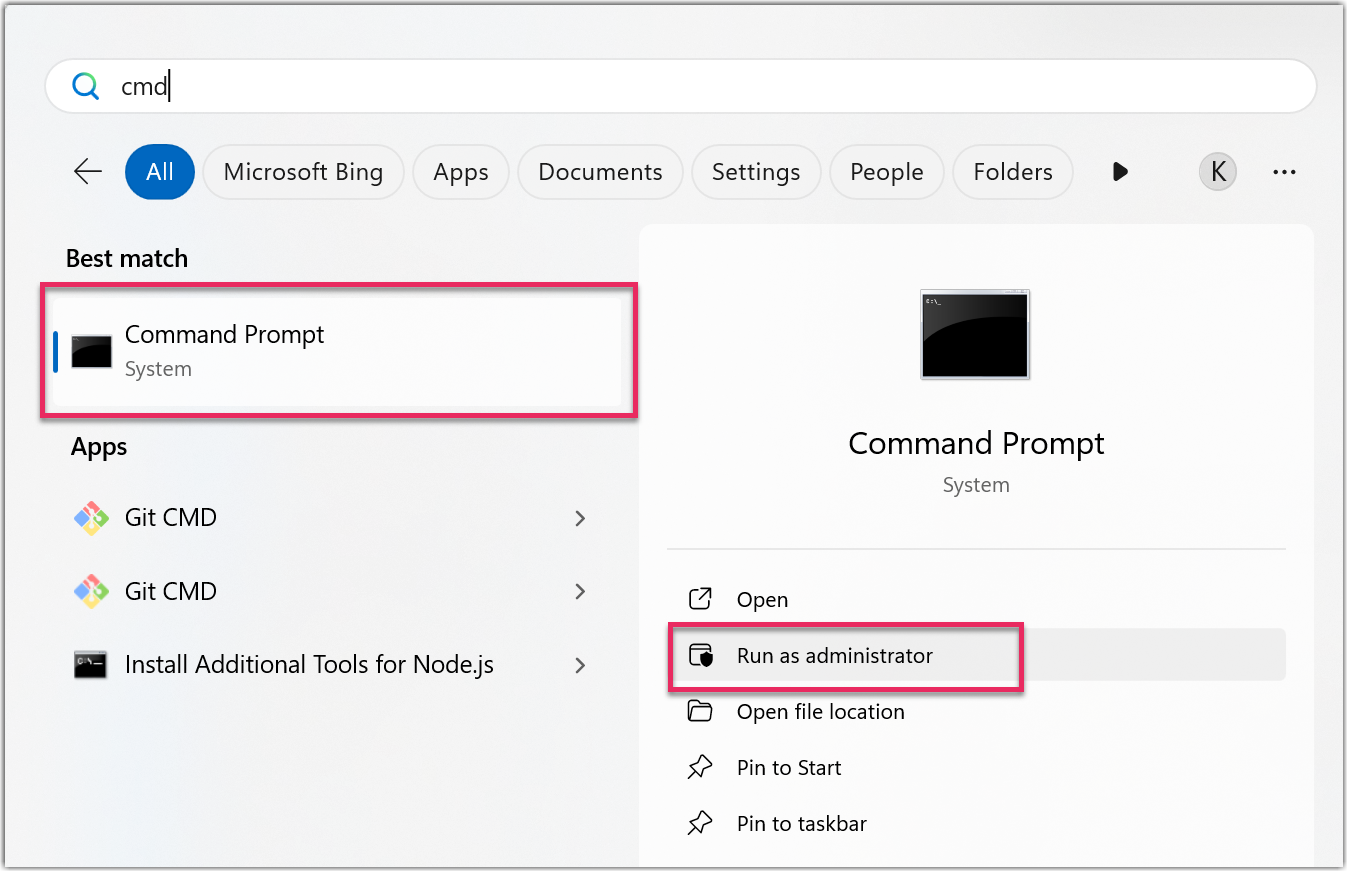Select Run as administrator
Viewport: 1348px width, 872px height.
click(x=834, y=656)
